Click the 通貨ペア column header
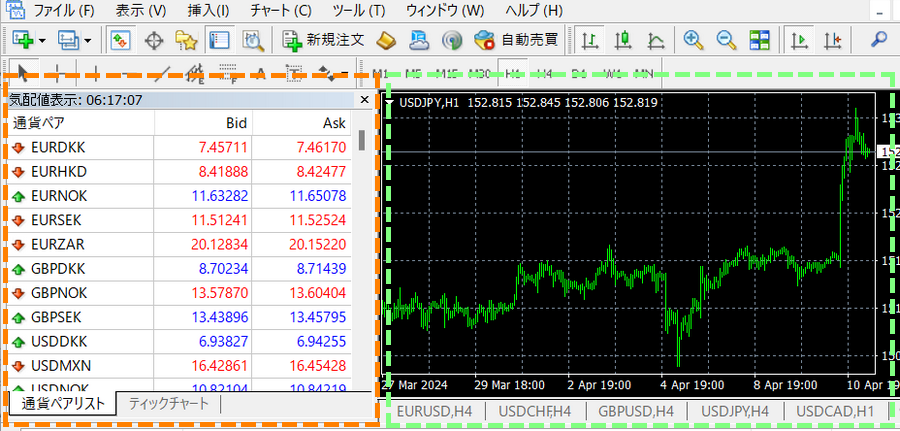 pos(81,123)
